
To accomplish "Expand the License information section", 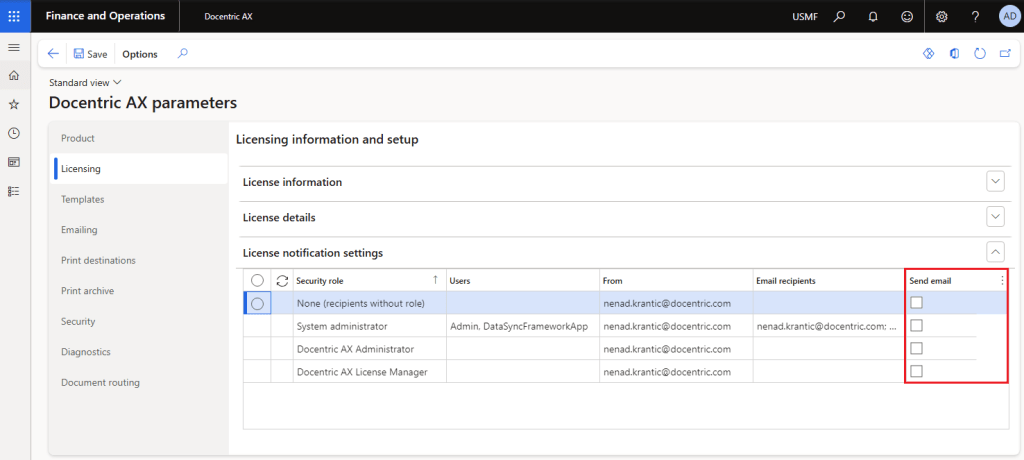I will pos(995,182).
